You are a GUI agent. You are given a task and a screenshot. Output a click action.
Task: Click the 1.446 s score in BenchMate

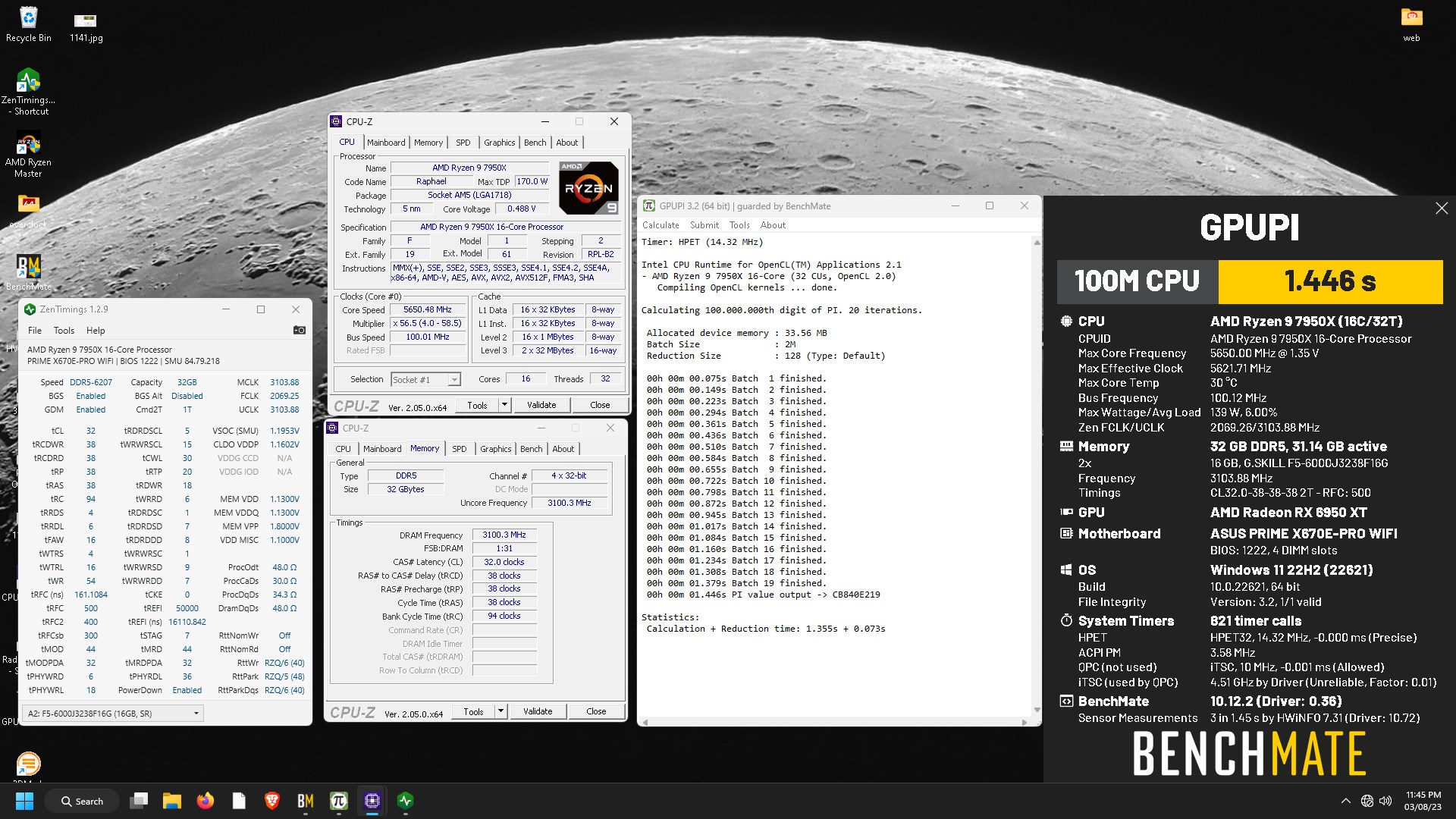click(1330, 281)
